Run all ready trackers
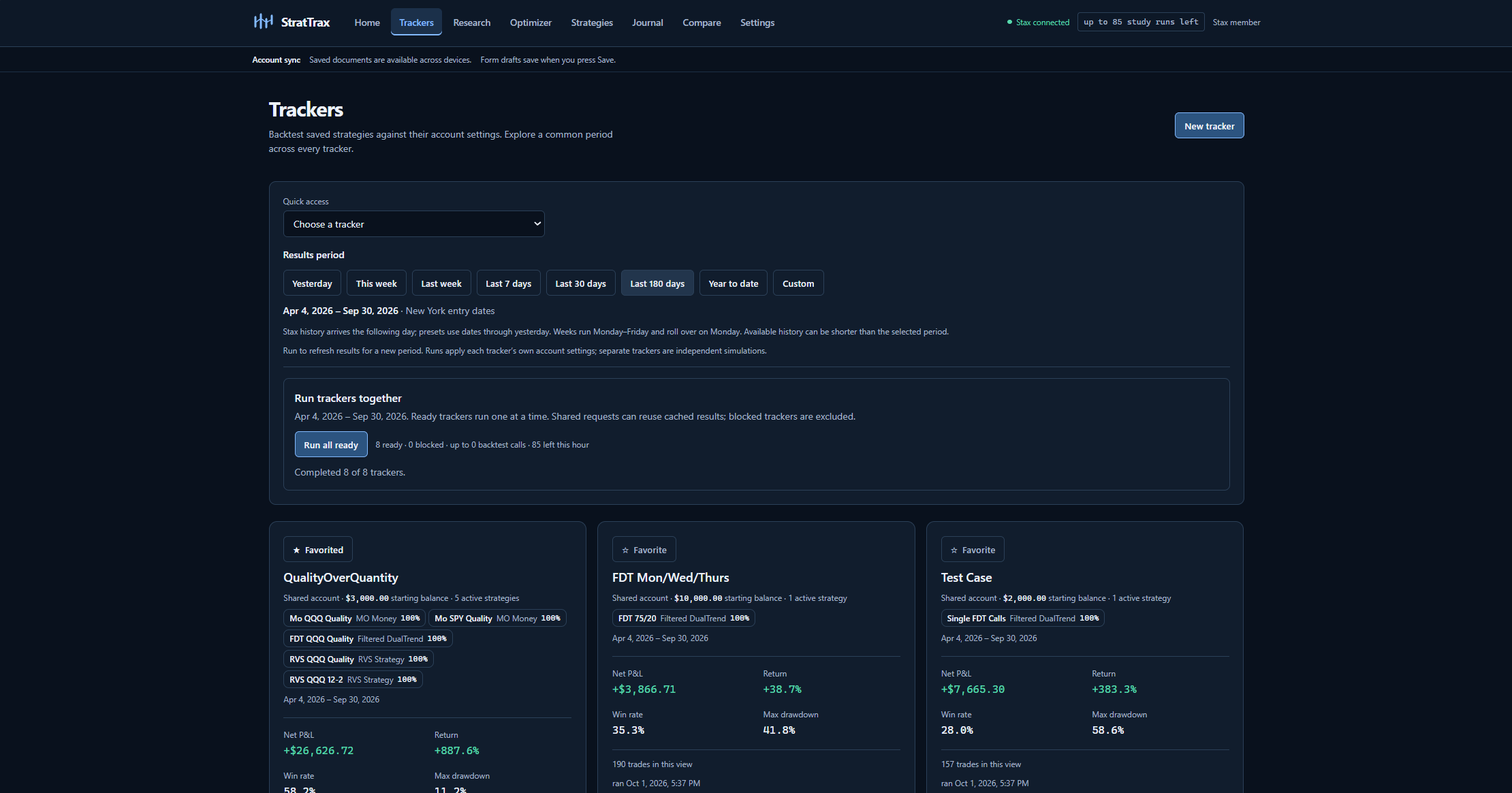1512x793 pixels. 331,445
